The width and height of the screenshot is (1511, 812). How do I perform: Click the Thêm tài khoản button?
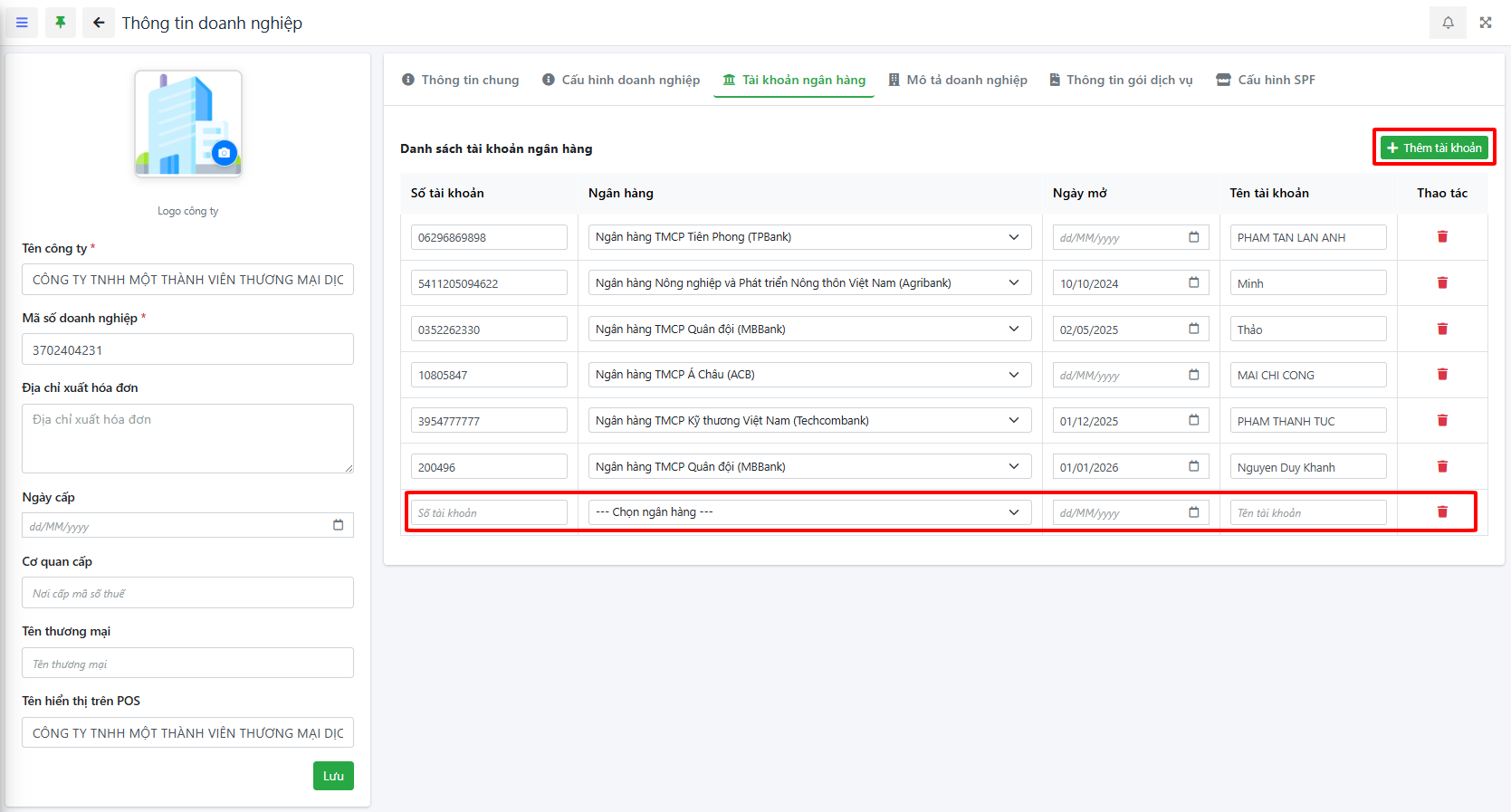click(1434, 148)
